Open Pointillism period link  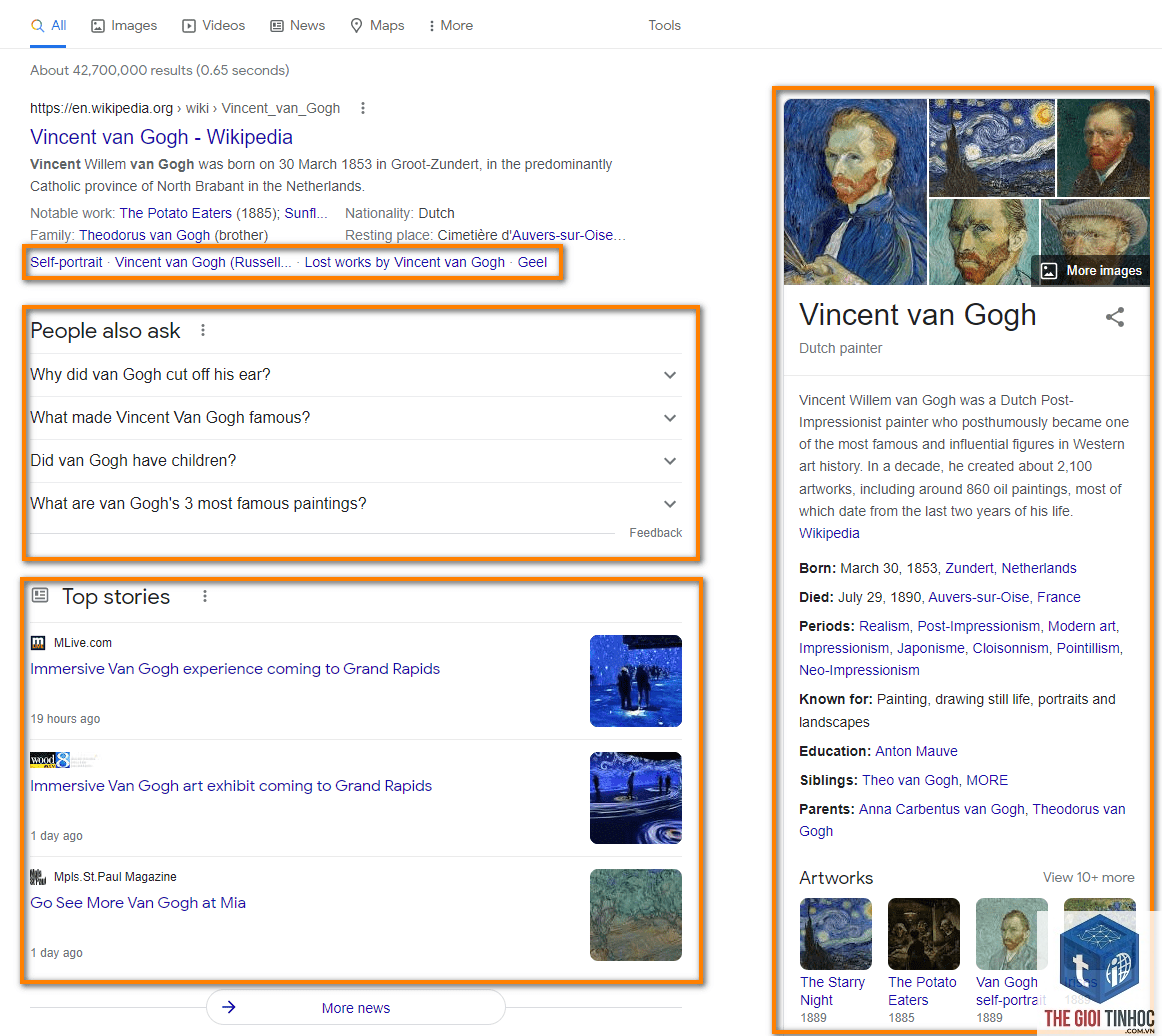pos(1088,648)
